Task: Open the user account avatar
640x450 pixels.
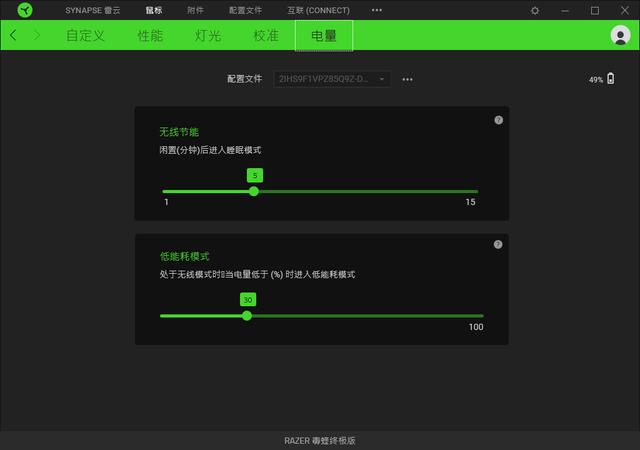Action: tap(620, 35)
